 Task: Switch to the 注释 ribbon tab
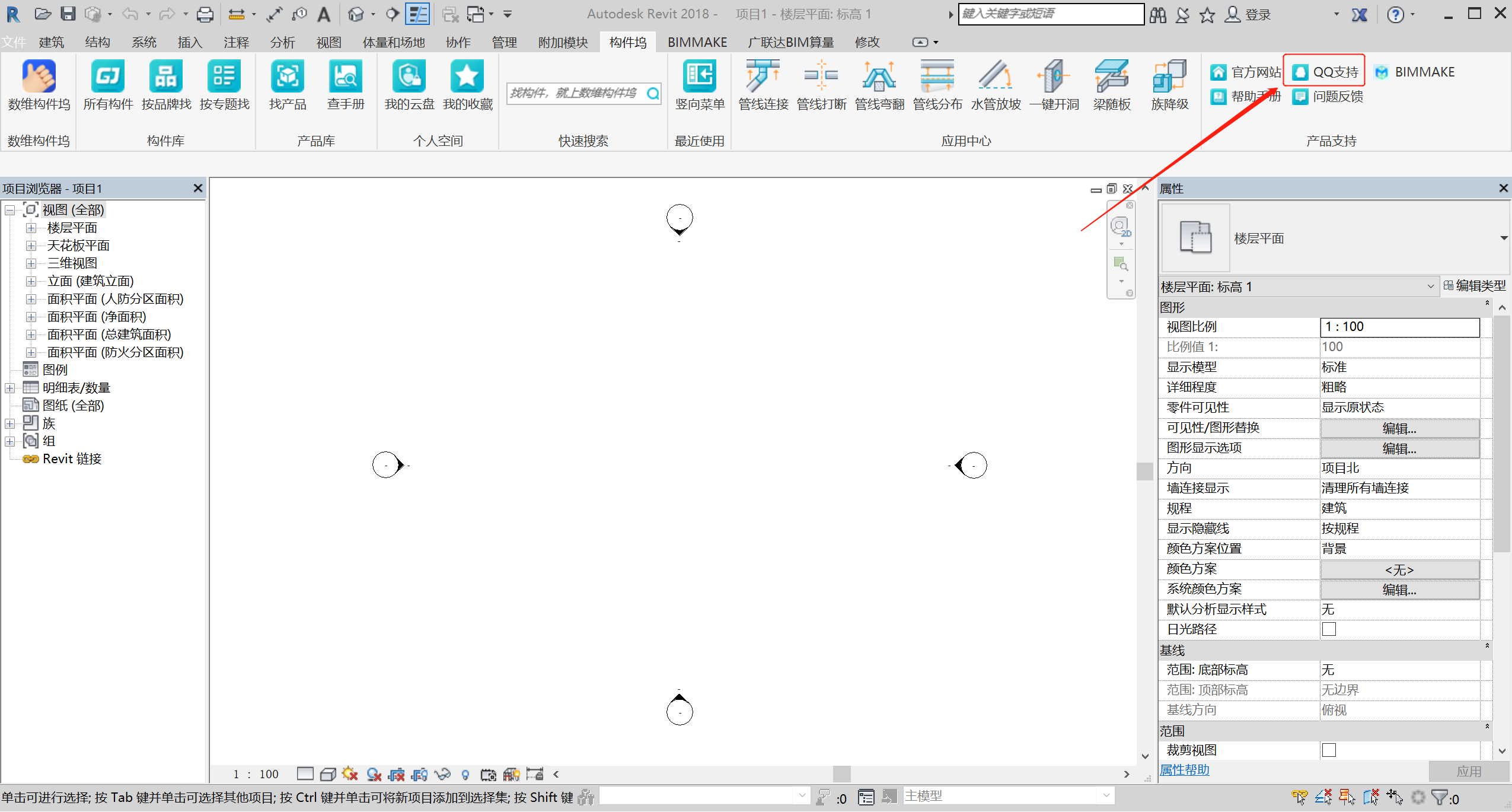(x=237, y=42)
